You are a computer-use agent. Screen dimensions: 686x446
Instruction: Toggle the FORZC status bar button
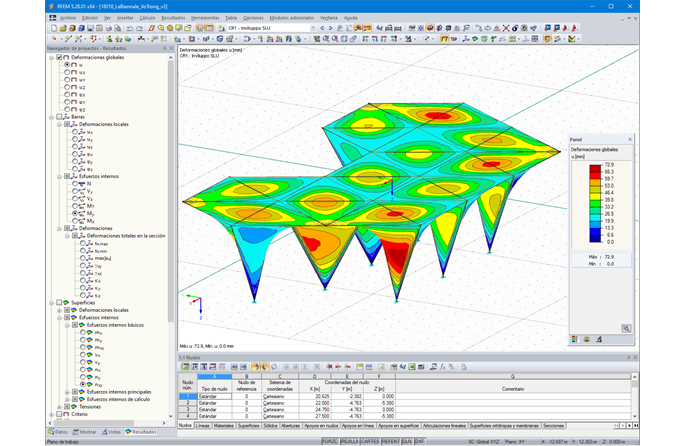pos(330,442)
